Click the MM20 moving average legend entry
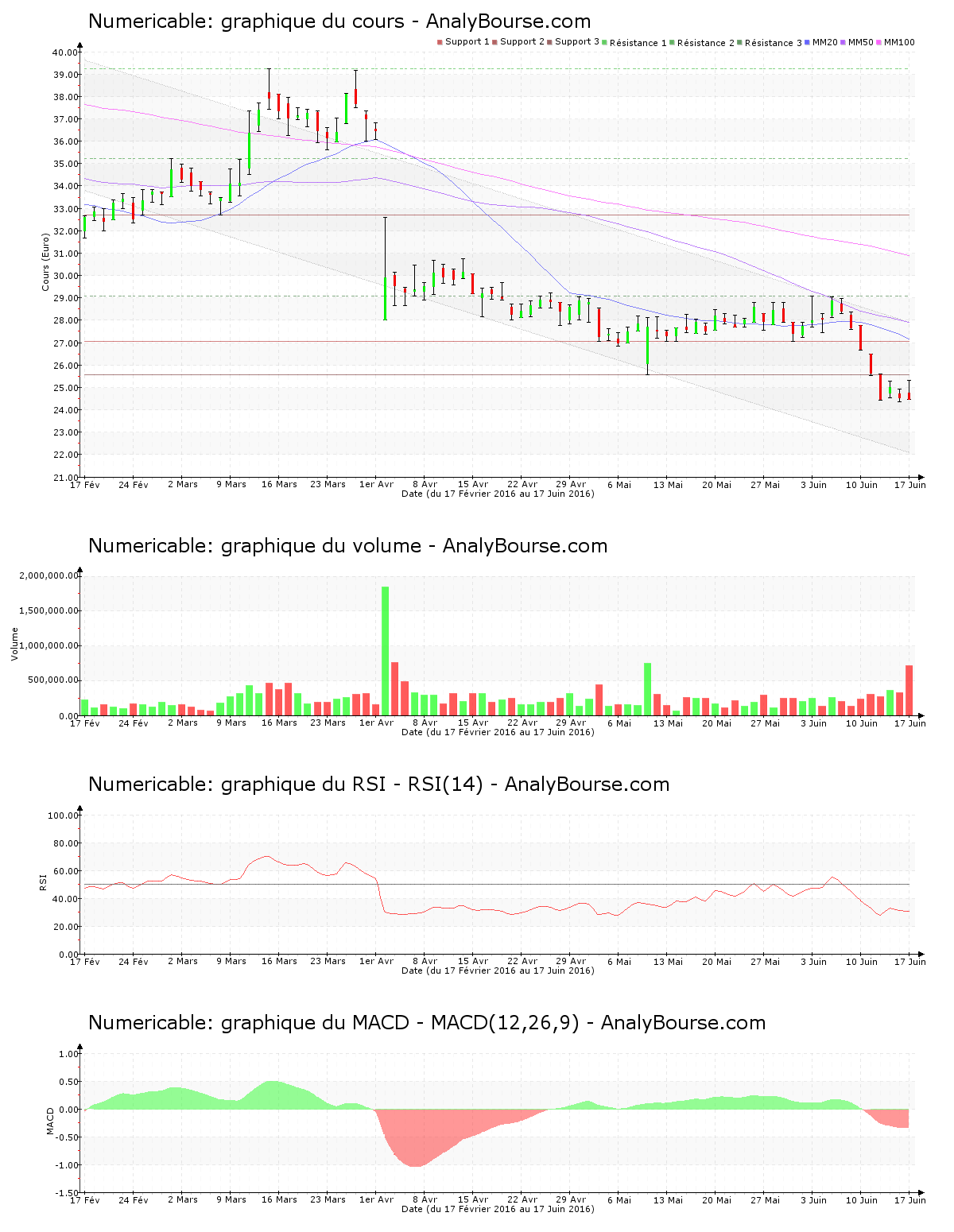The image size is (954, 1232). [821, 42]
